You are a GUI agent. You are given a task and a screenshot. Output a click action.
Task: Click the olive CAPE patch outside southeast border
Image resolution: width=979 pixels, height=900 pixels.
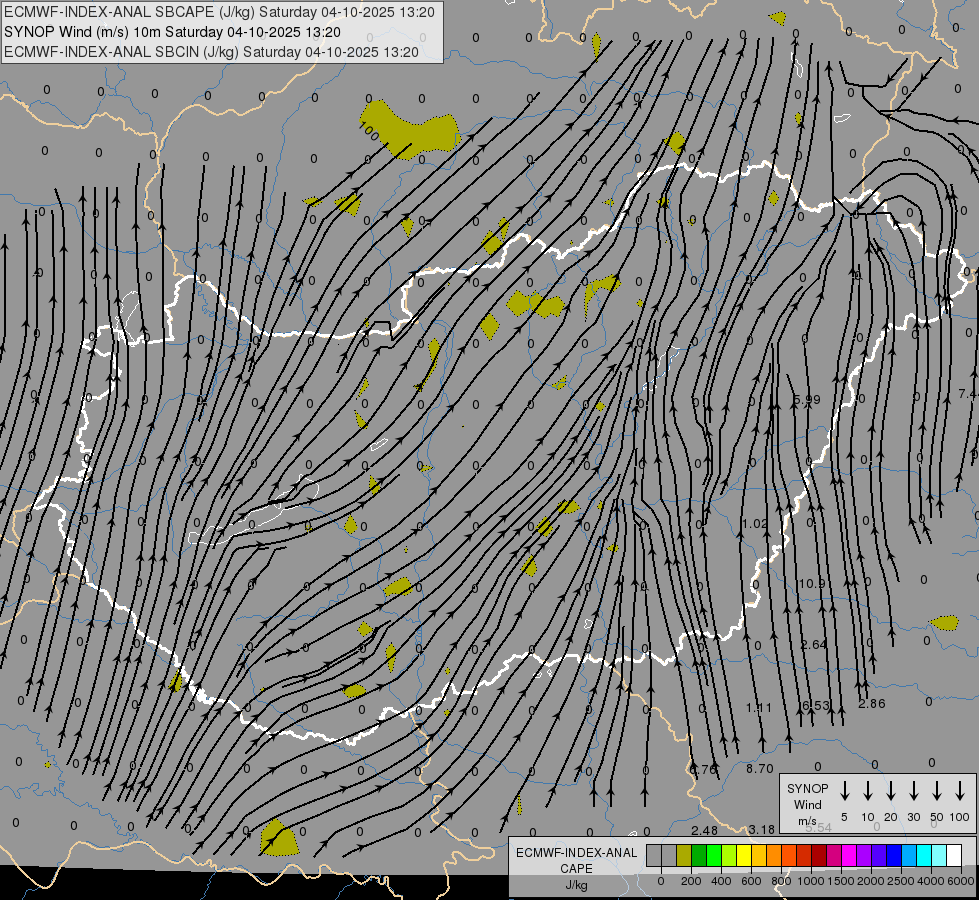tap(944, 623)
